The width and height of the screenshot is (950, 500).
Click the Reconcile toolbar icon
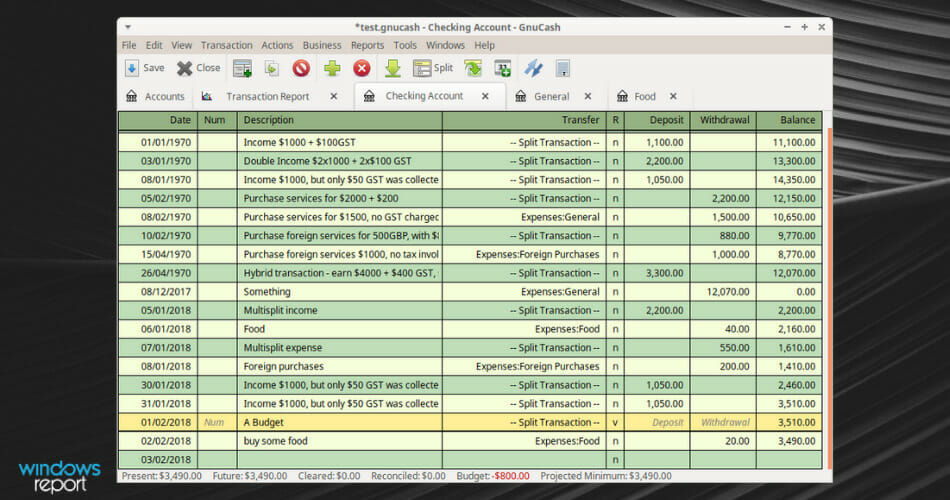(x=563, y=68)
